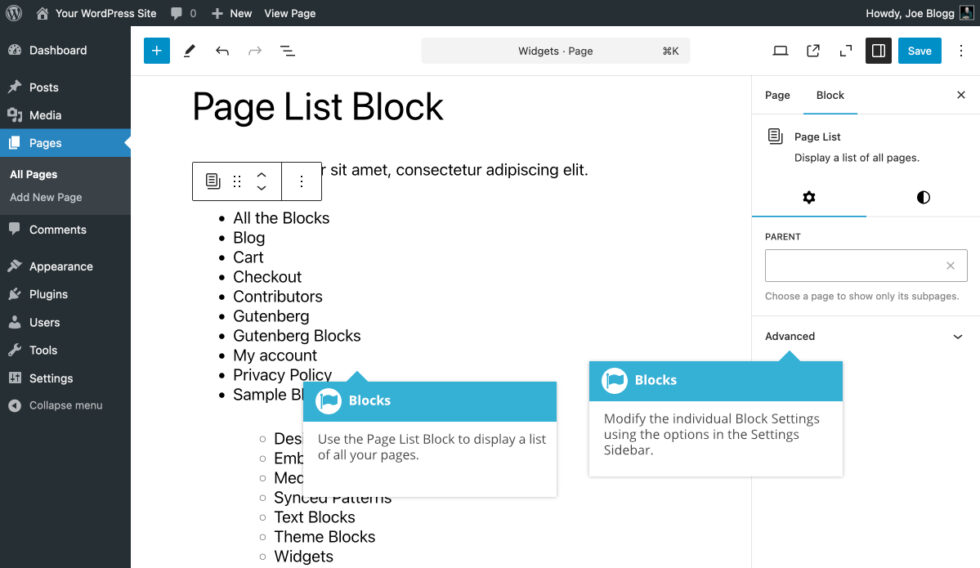The height and width of the screenshot is (568, 980).
Task: Open document overview list view
Action: [288, 51]
